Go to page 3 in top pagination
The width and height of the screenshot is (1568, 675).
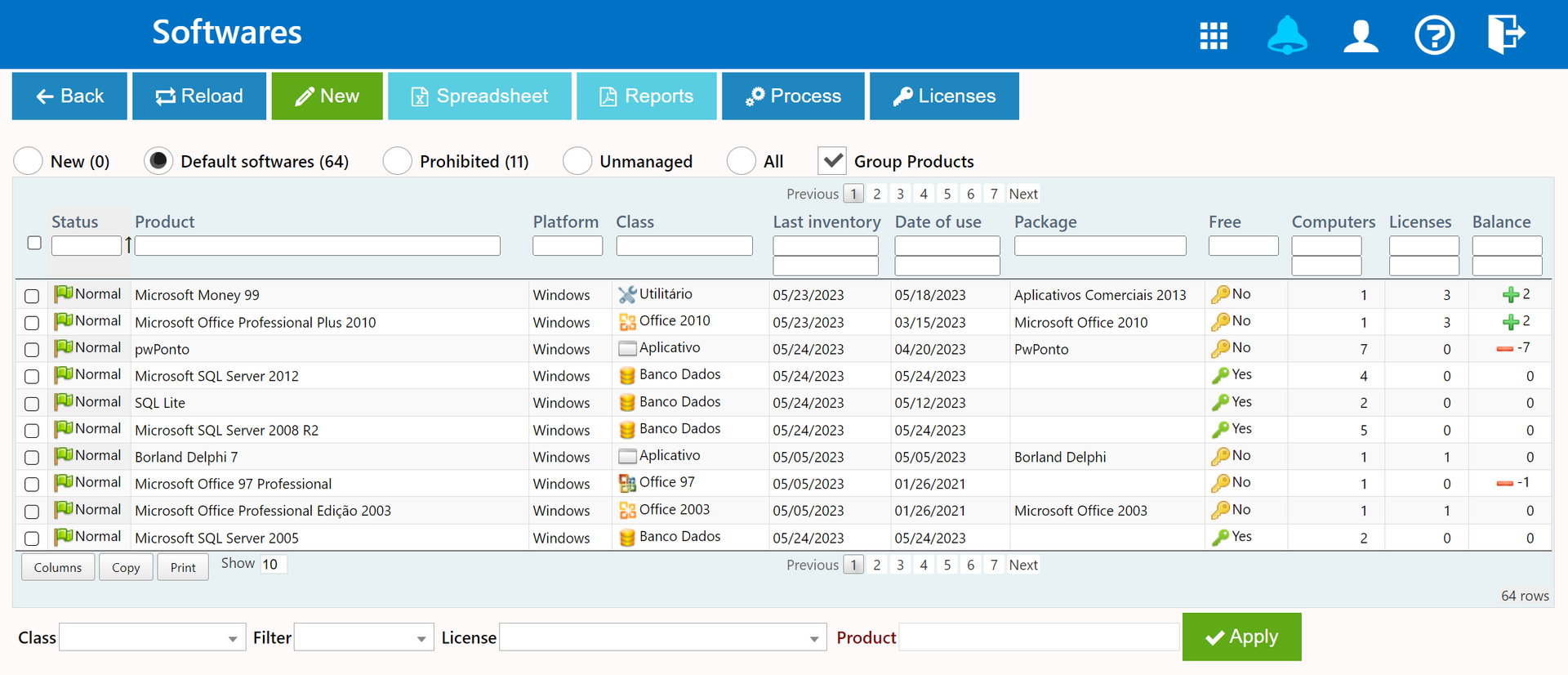(x=900, y=194)
